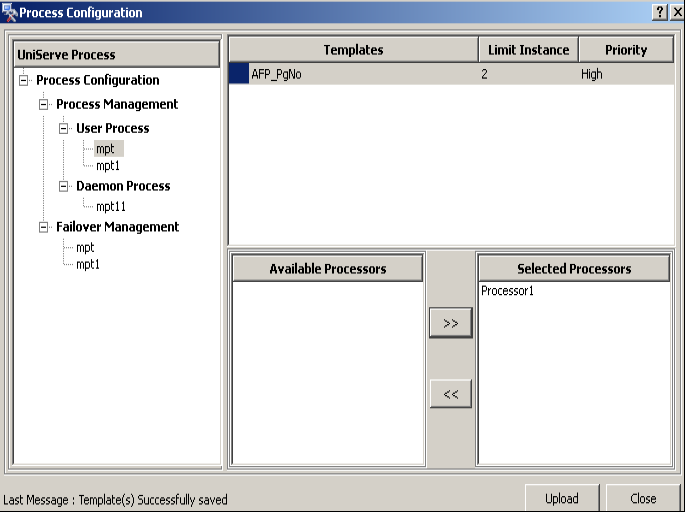Click the Close button at bottom

click(643, 498)
